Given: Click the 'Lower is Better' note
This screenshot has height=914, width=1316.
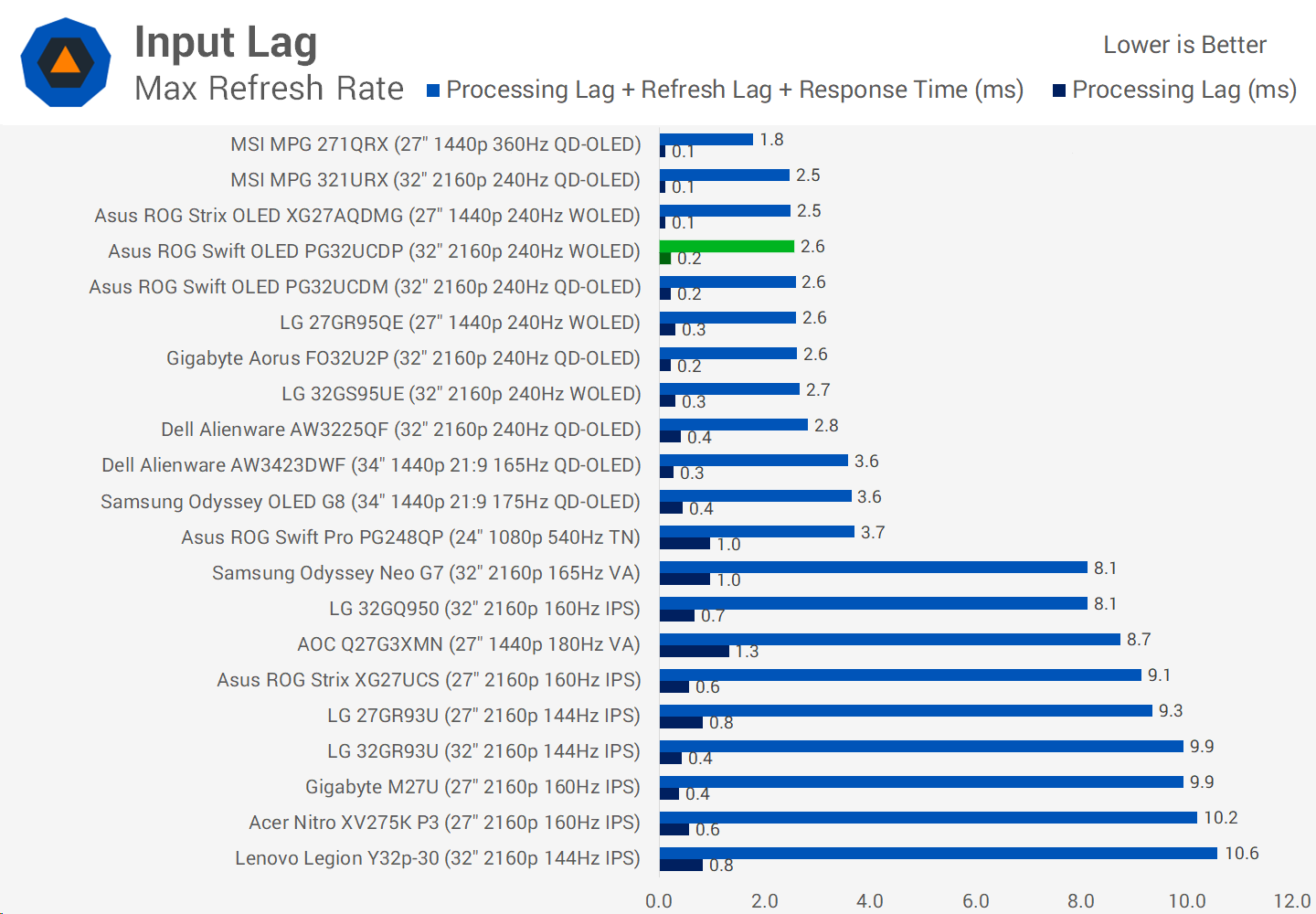Looking at the screenshot, I should [1184, 45].
